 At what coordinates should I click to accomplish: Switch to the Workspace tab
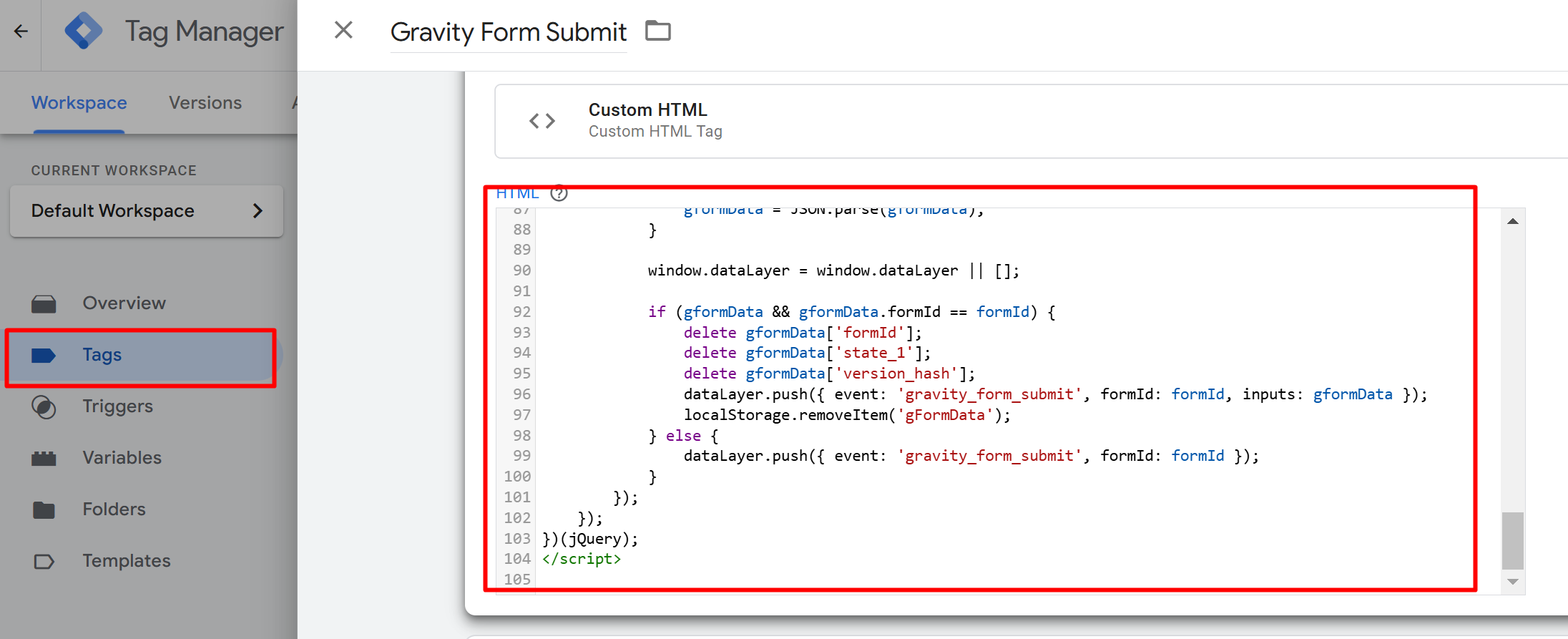coord(79,103)
